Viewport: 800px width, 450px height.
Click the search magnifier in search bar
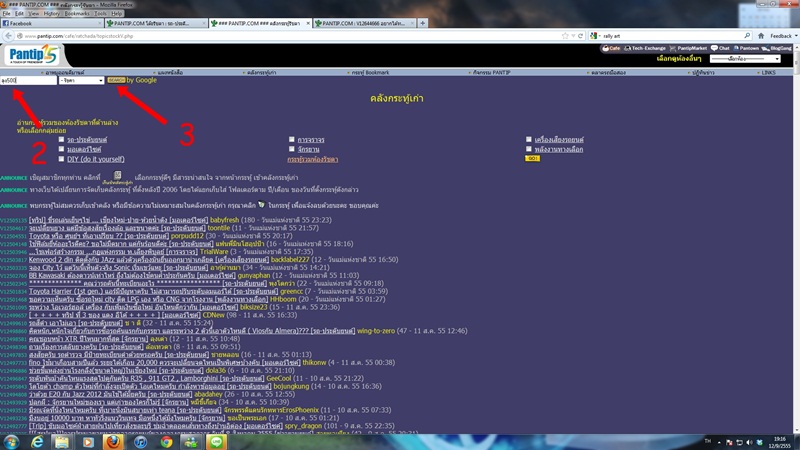747,36
